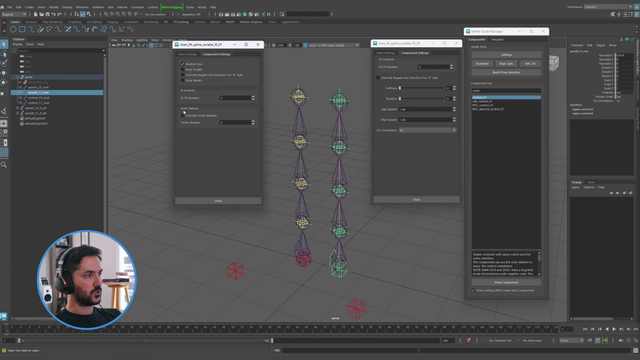Click the Save Scene icon
Viewport: 640px width, 360px height.
(x=47, y=14)
